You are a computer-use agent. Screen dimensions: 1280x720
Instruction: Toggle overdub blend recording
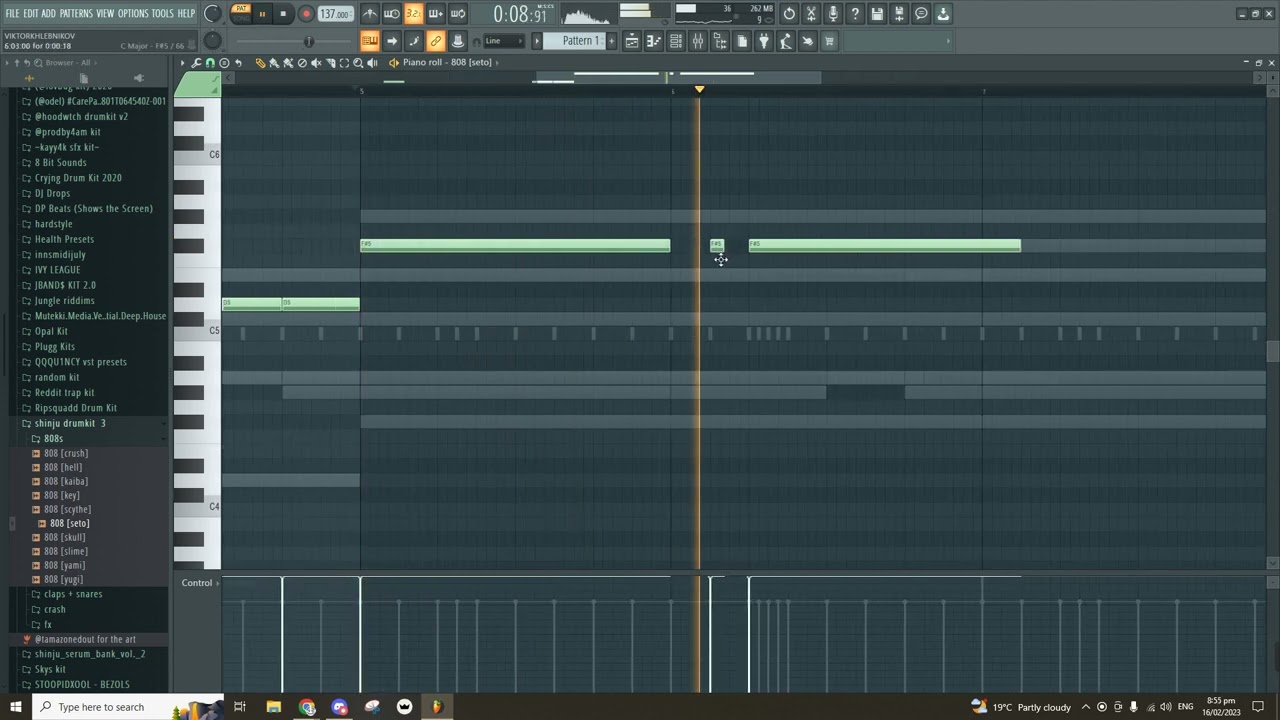point(435,14)
